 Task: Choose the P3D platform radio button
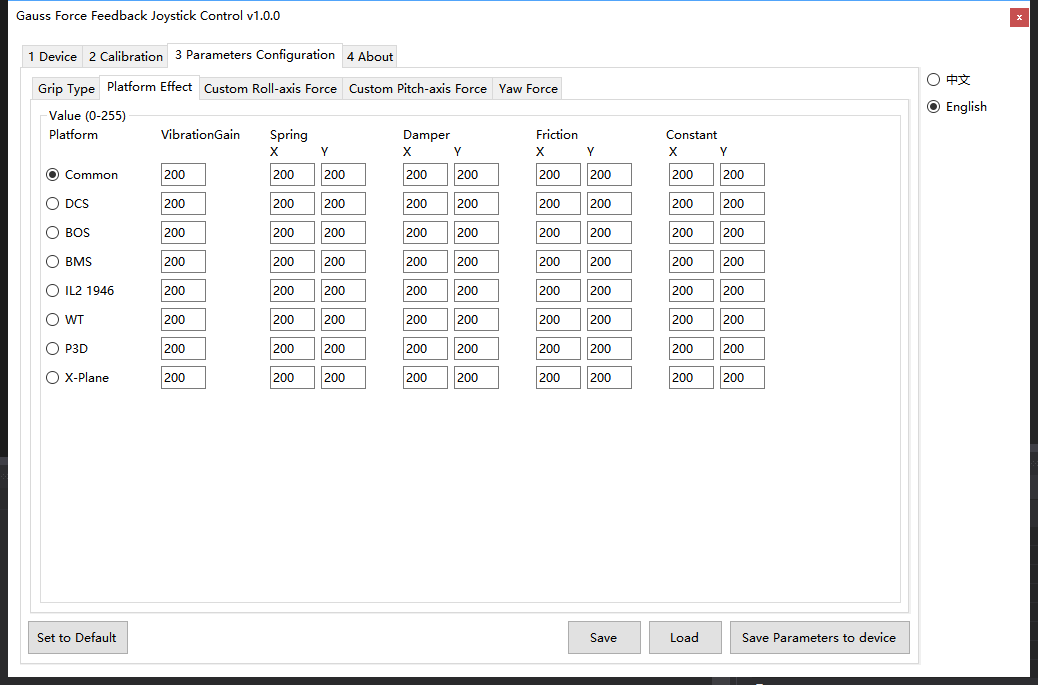[x=67, y=349]
